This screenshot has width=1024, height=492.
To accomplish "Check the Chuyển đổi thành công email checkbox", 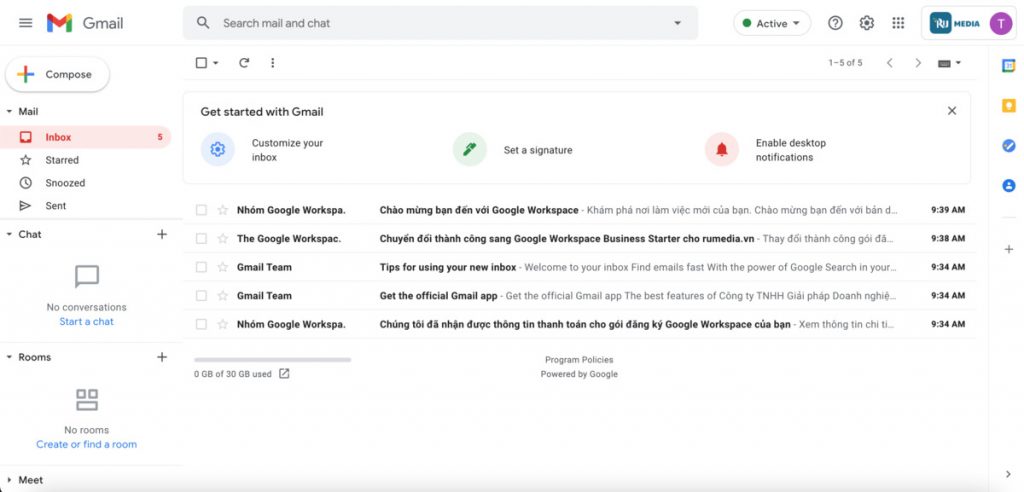I will click(x=201, y=238).
